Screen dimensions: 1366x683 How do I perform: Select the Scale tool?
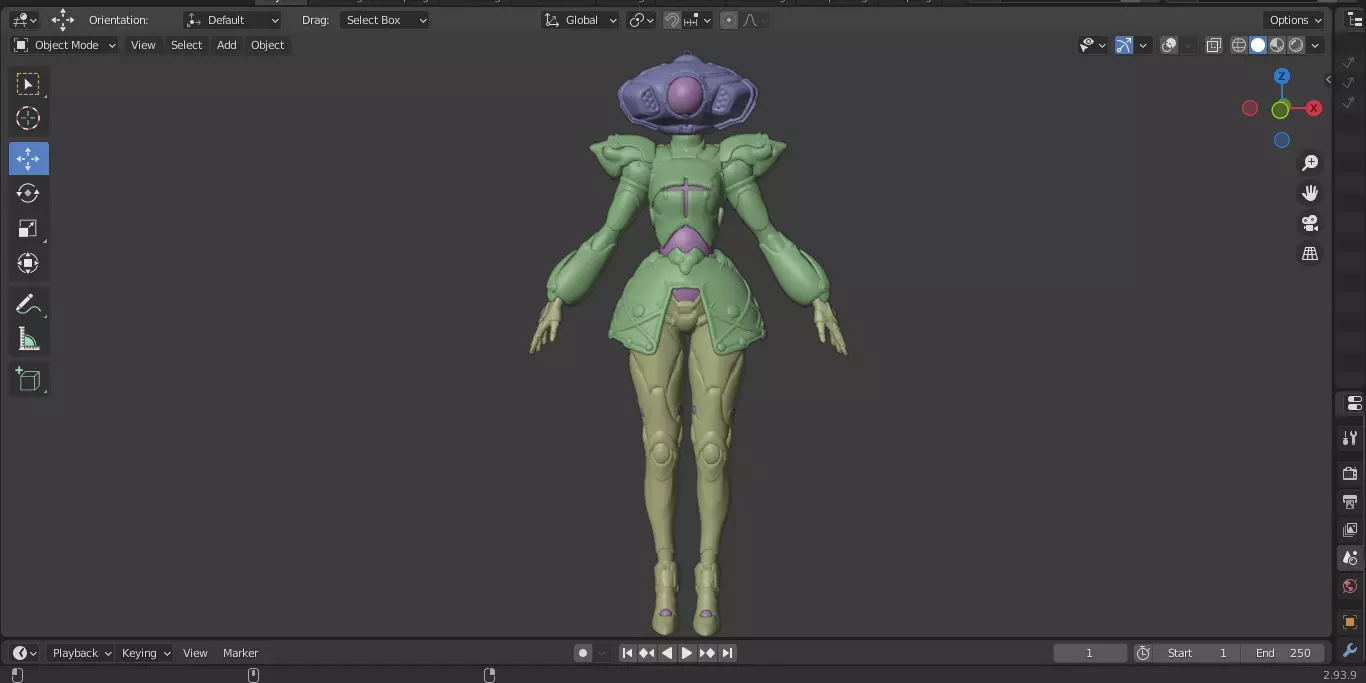[x=28, y=228]
